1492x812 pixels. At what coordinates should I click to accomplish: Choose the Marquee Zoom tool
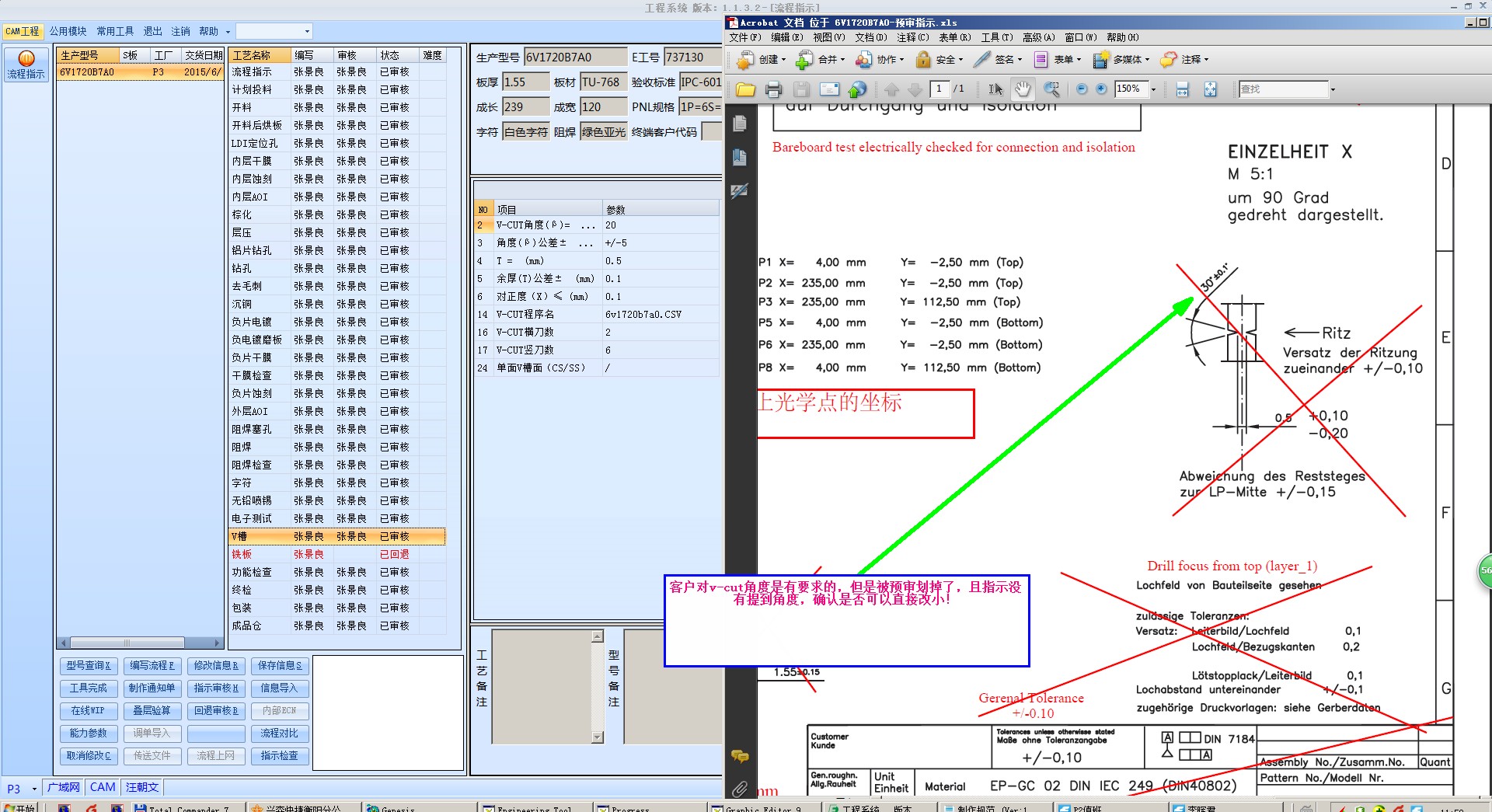(1051, 89)
